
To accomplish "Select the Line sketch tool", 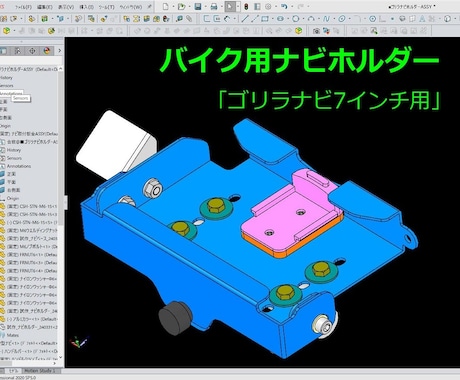I will click(245, 19).
